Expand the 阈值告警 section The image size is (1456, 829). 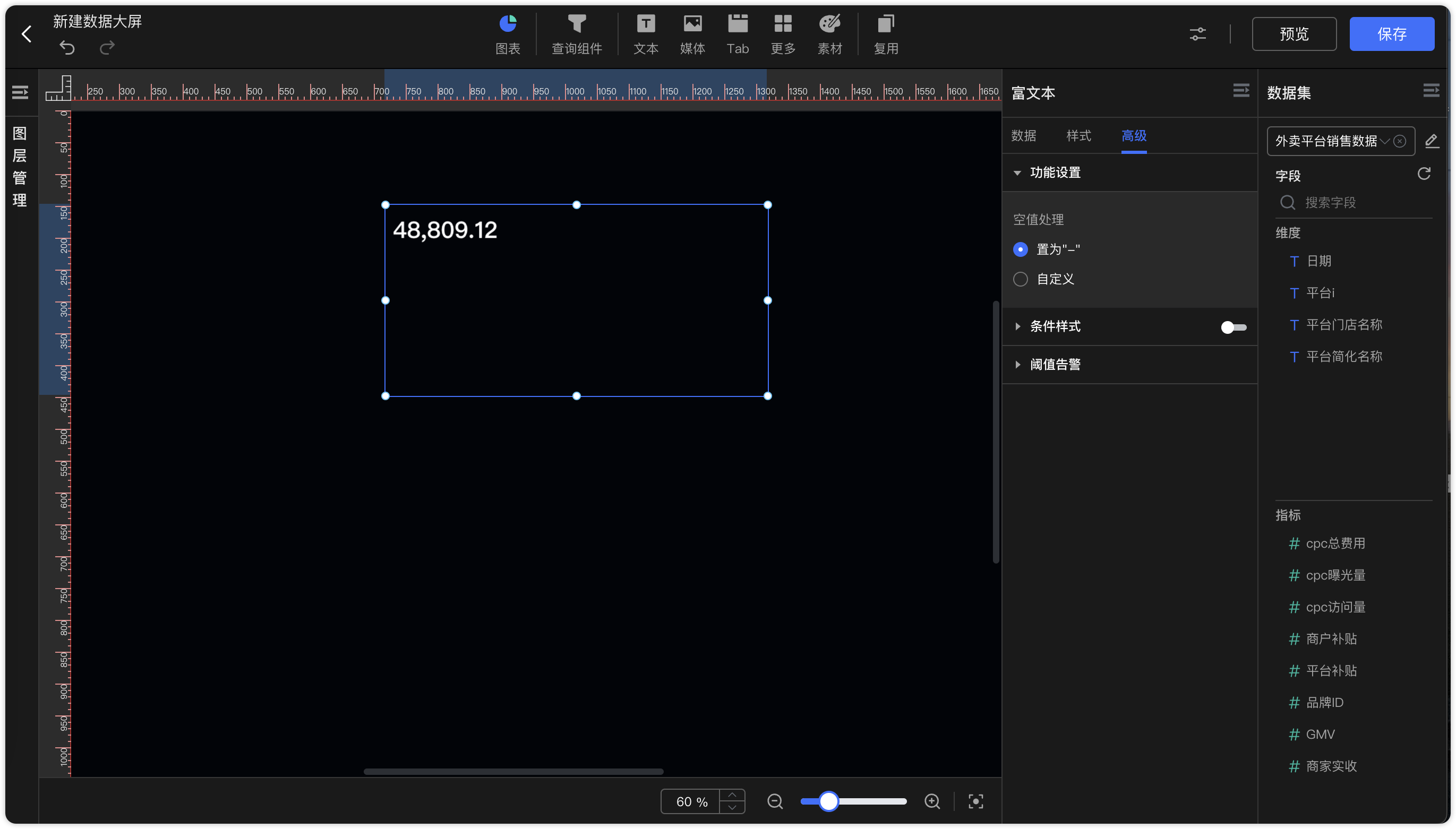pyautogui.click(x=1017, y=365)
